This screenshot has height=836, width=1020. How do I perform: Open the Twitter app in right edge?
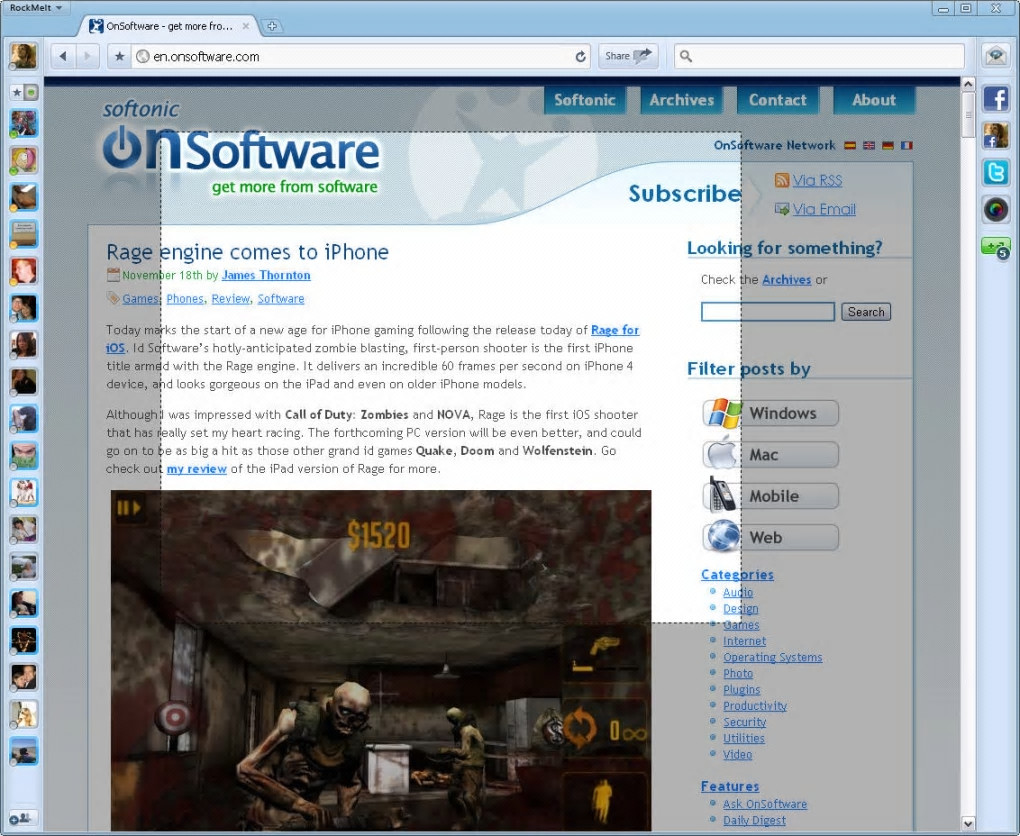tap(995, 172)
